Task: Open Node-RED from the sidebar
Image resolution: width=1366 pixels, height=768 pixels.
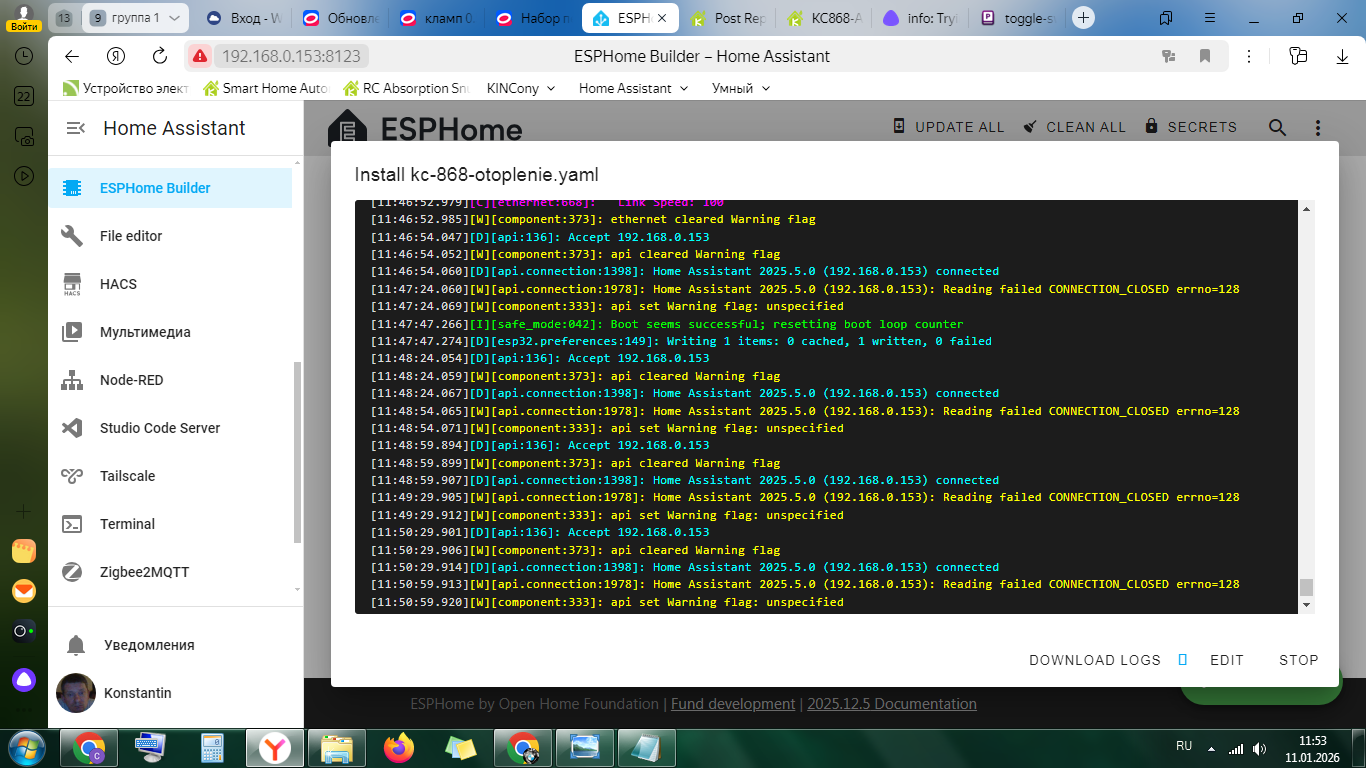Action: coord(131,380)
